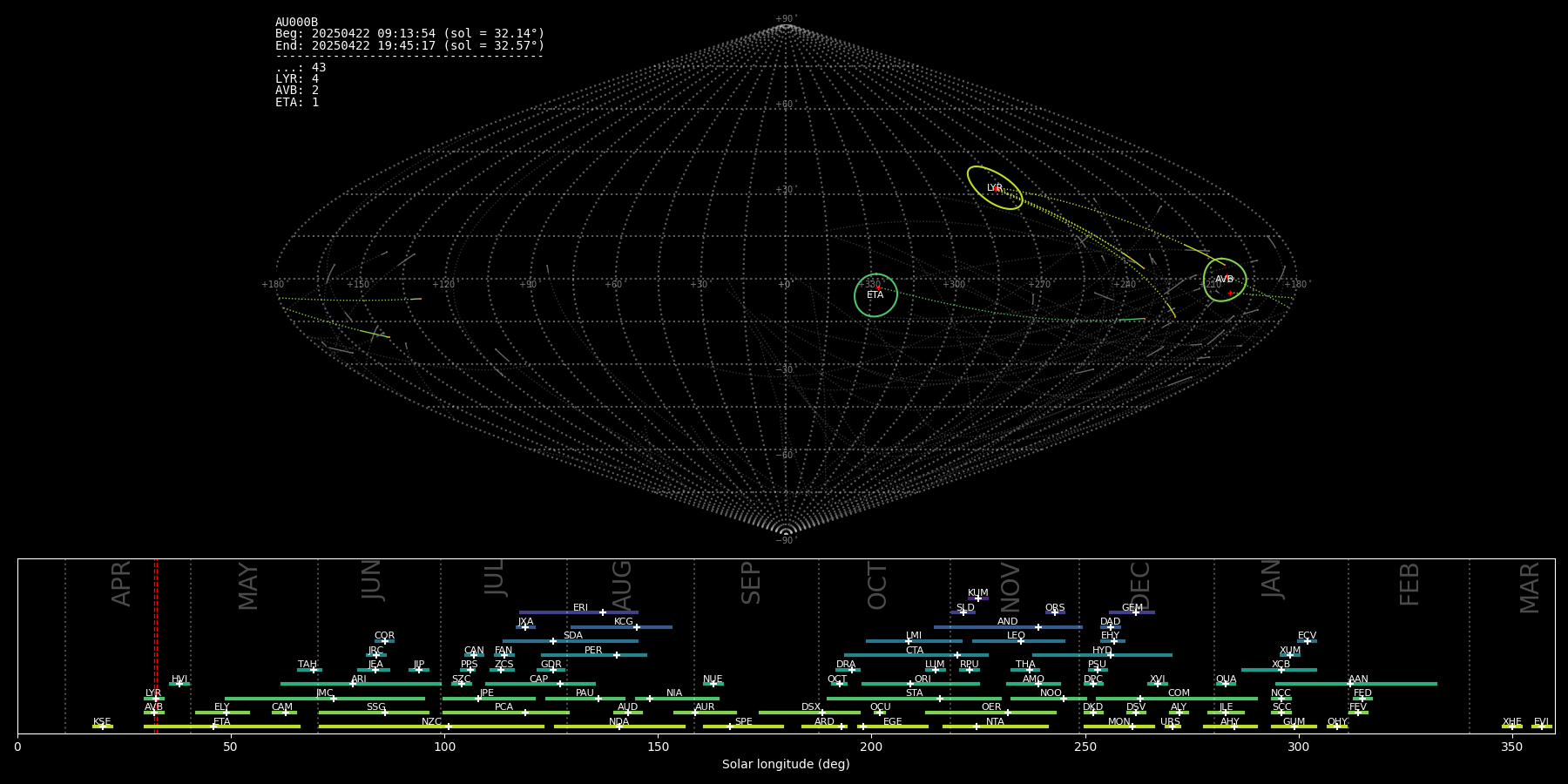This screenshot has height=784, width=1568.
Task: Select the KSE shower marker in the timeline
Action: 103,727
